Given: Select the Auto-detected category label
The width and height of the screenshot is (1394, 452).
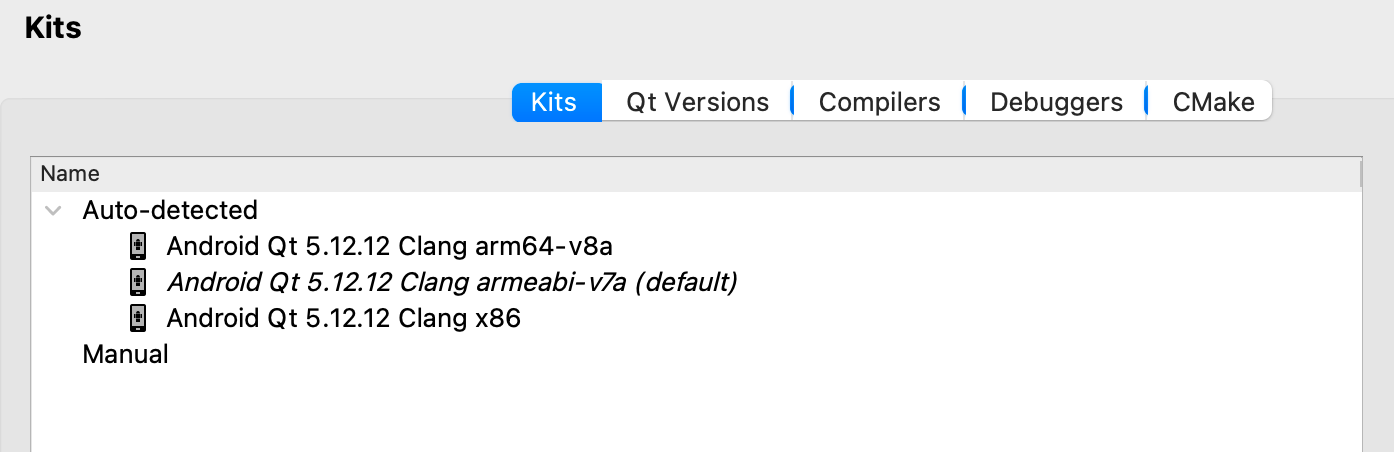Looking at the screenshot, I should (170, 210).
